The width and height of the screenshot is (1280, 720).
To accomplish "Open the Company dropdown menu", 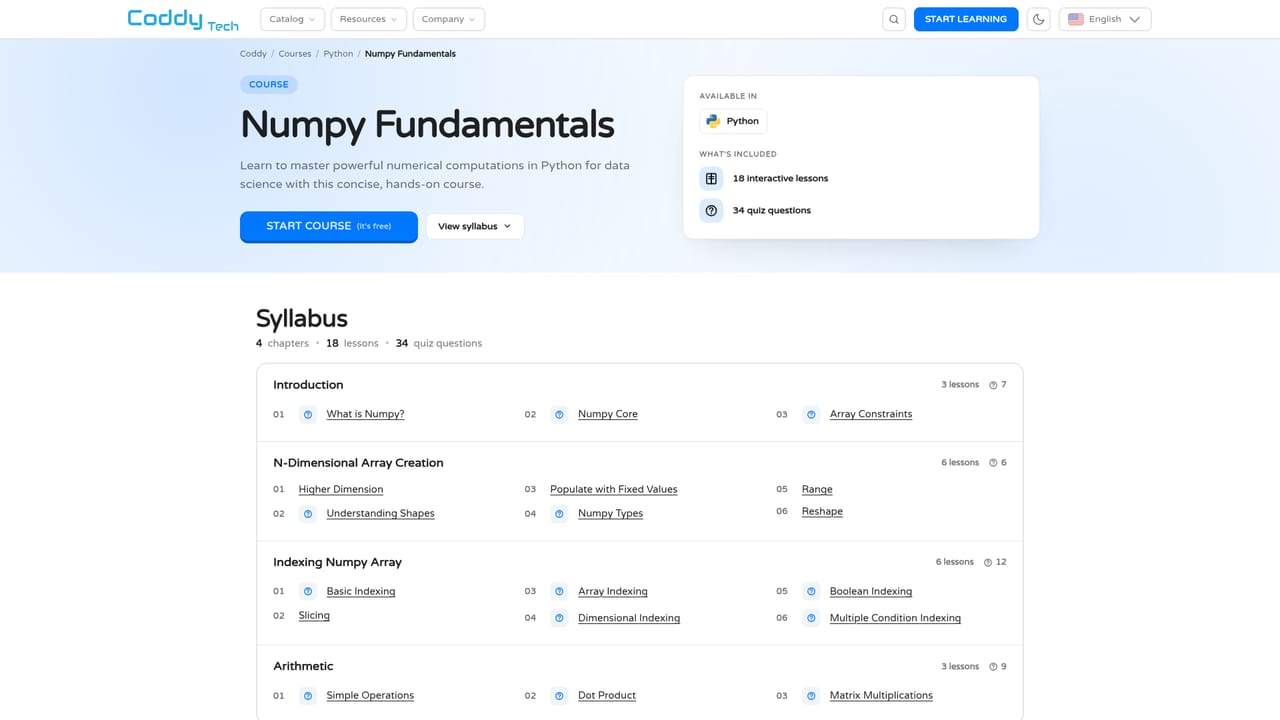I will point(448,19).
